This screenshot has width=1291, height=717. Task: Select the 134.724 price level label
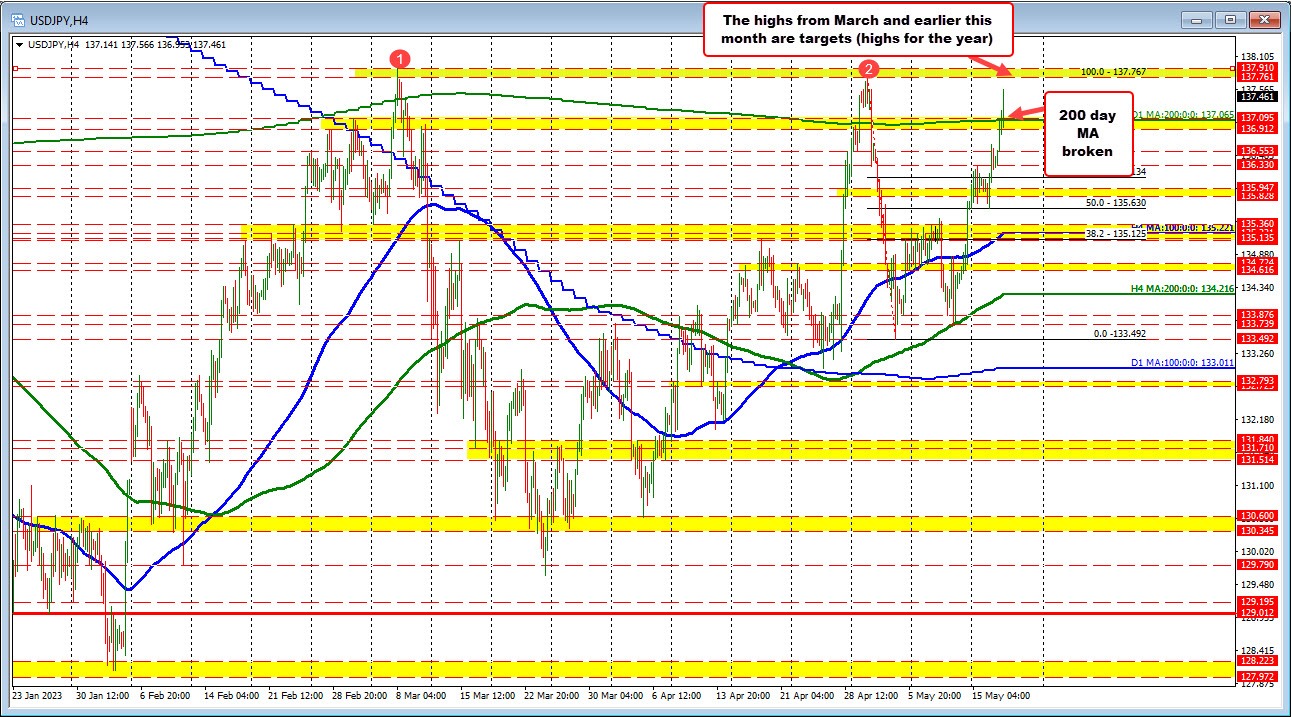1255,261
